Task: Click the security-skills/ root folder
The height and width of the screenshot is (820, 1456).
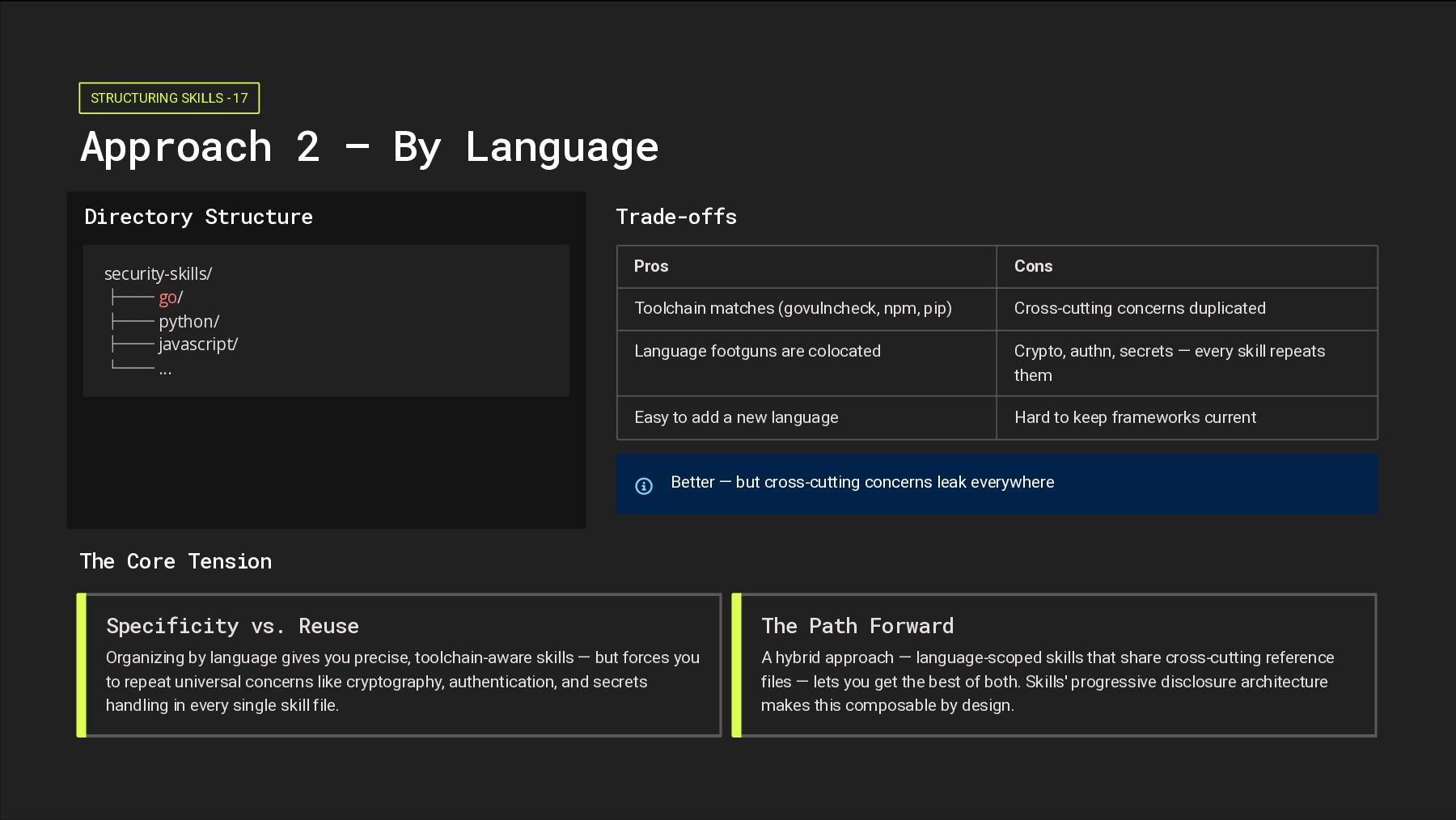Action: [159, 274]
